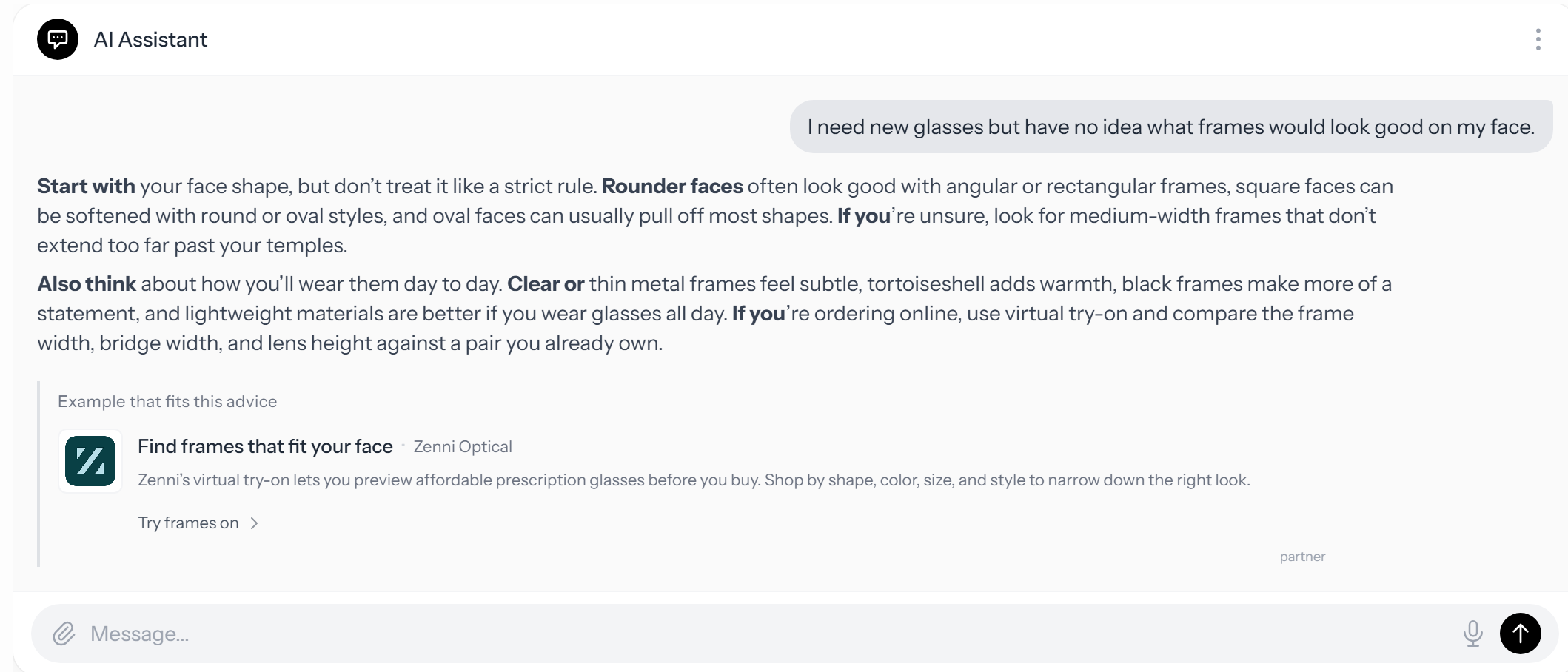Click the bold Start with text

coord(86,186)
